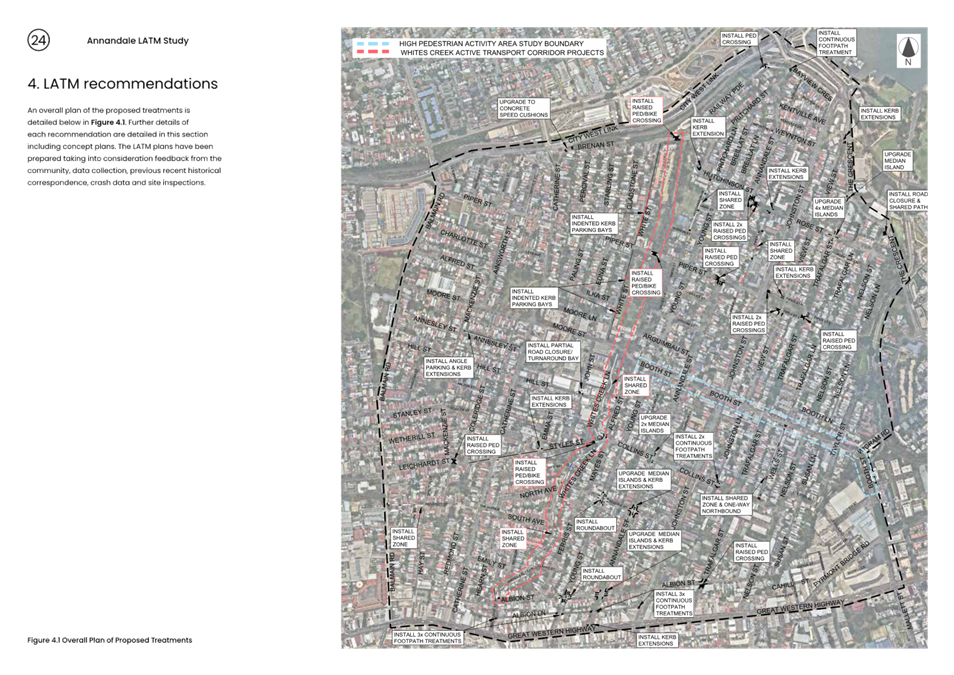Click the 'Wetherill St' street label
The width and height of the screenshot is (954, 675).
pyautogui.click(x=412, y=438)
